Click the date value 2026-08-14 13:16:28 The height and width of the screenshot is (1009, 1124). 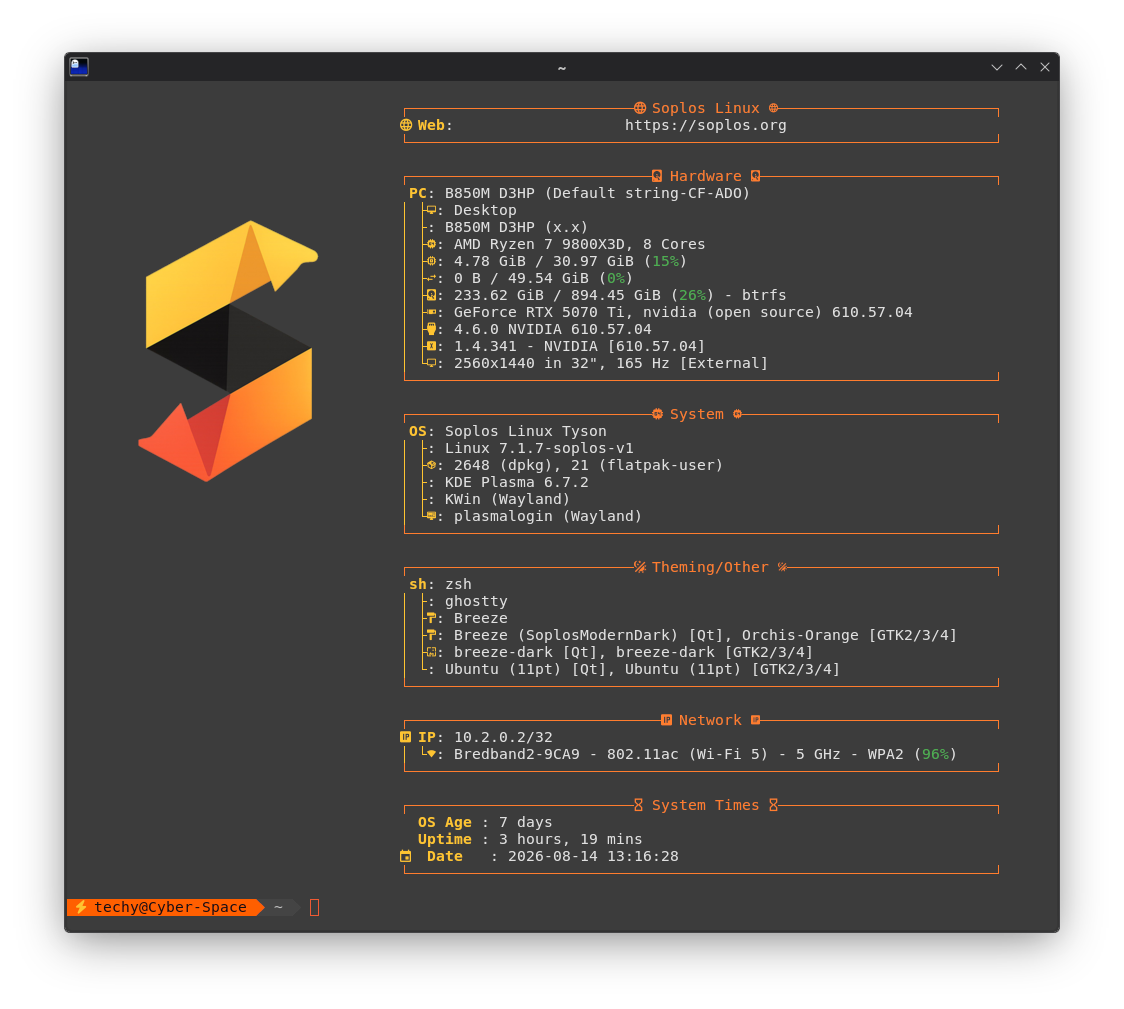tap(593, 856)
